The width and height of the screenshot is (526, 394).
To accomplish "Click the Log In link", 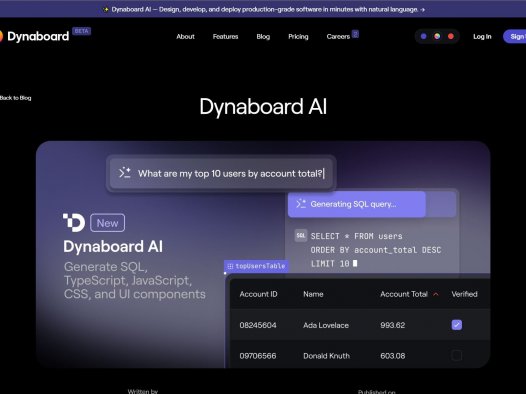I will (x=482, y=37).
